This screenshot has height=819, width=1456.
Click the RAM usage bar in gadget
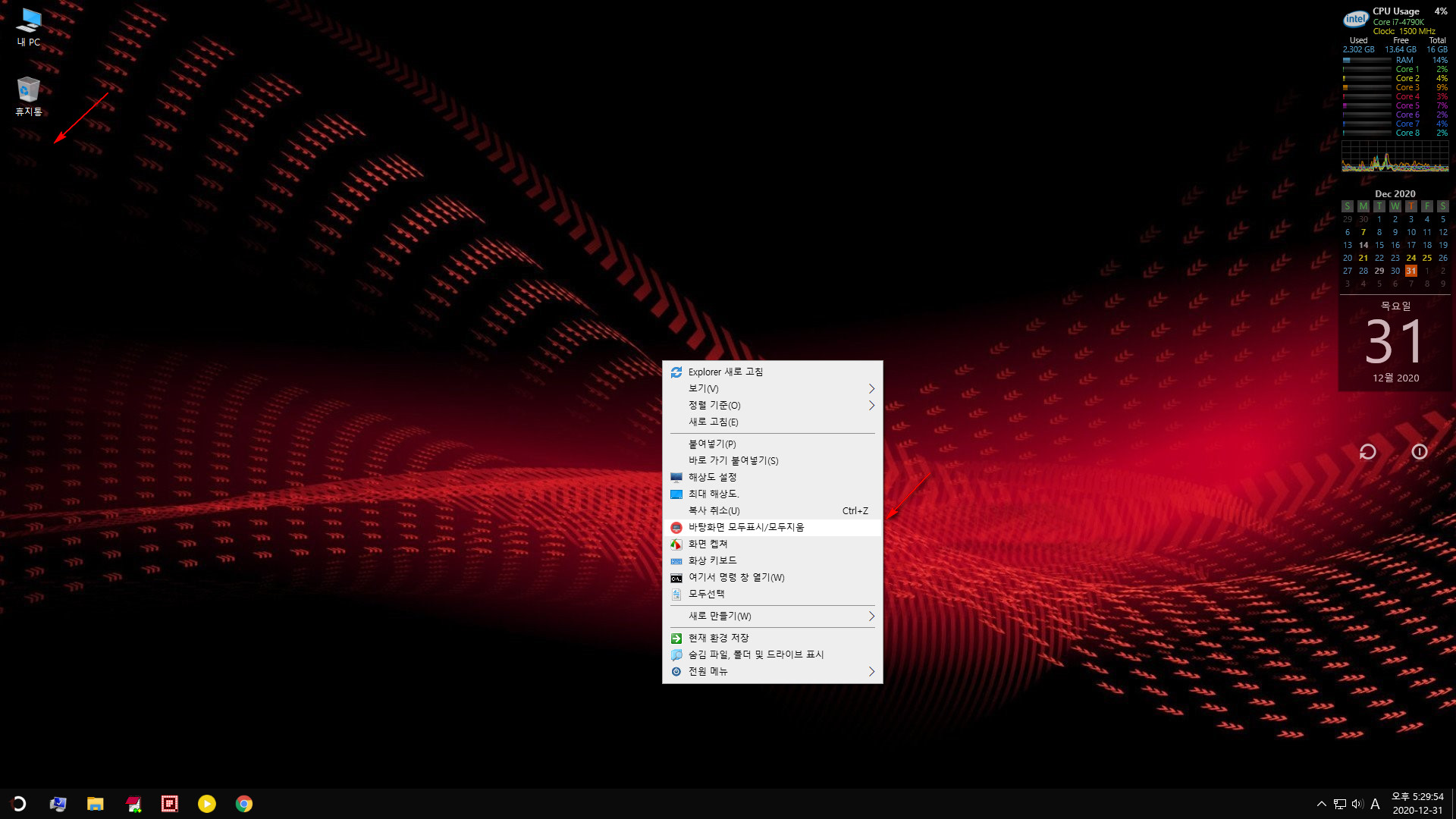click(x=1367, y=60)
